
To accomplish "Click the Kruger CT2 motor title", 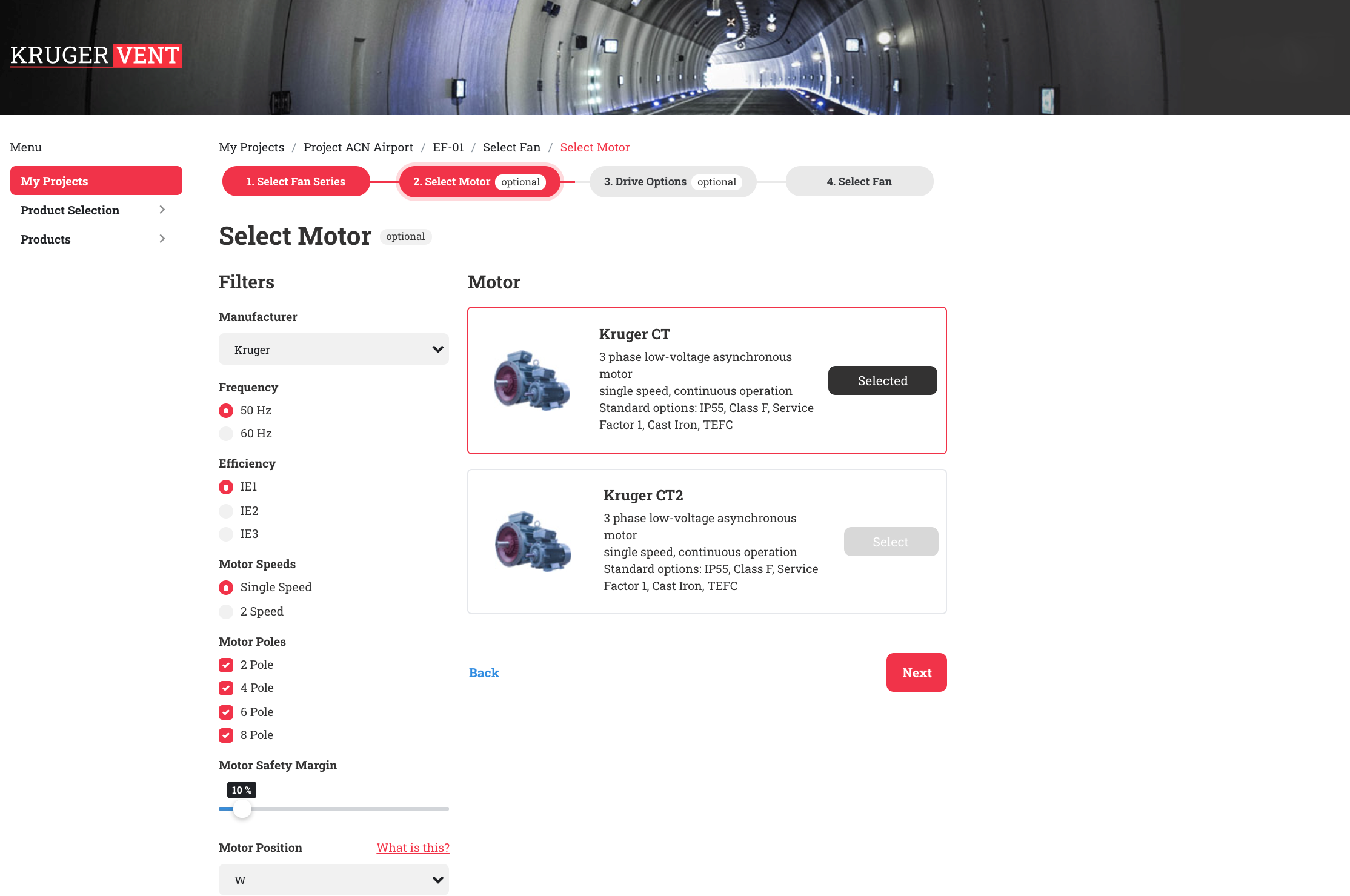I will point(643,496).
